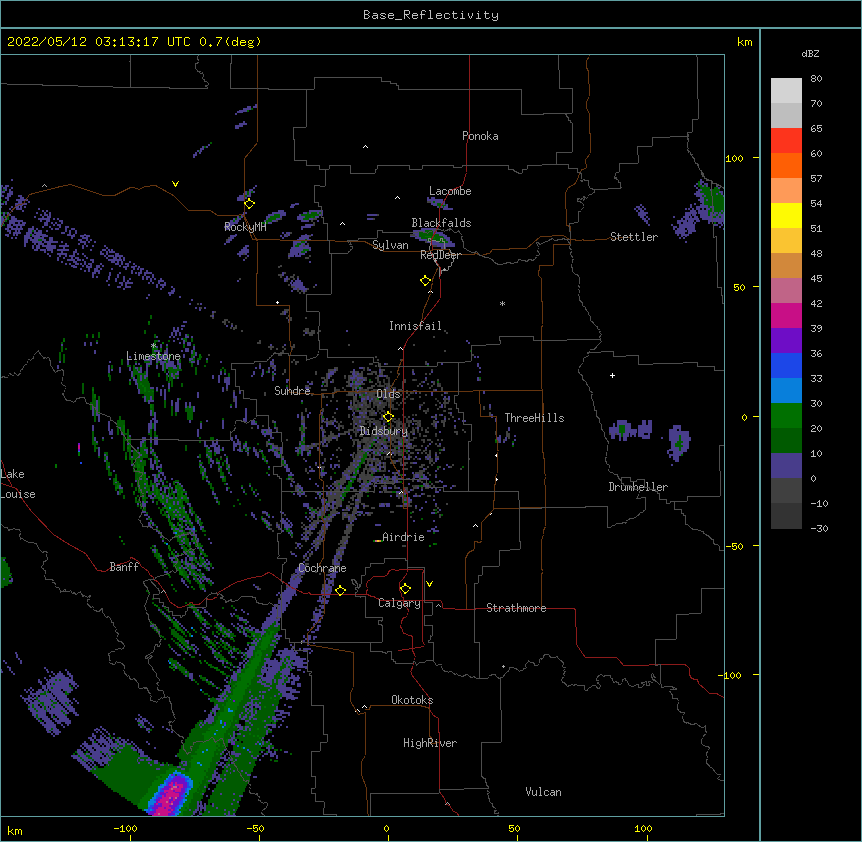Click the Innisfail city label

click(x=415, y=326)
